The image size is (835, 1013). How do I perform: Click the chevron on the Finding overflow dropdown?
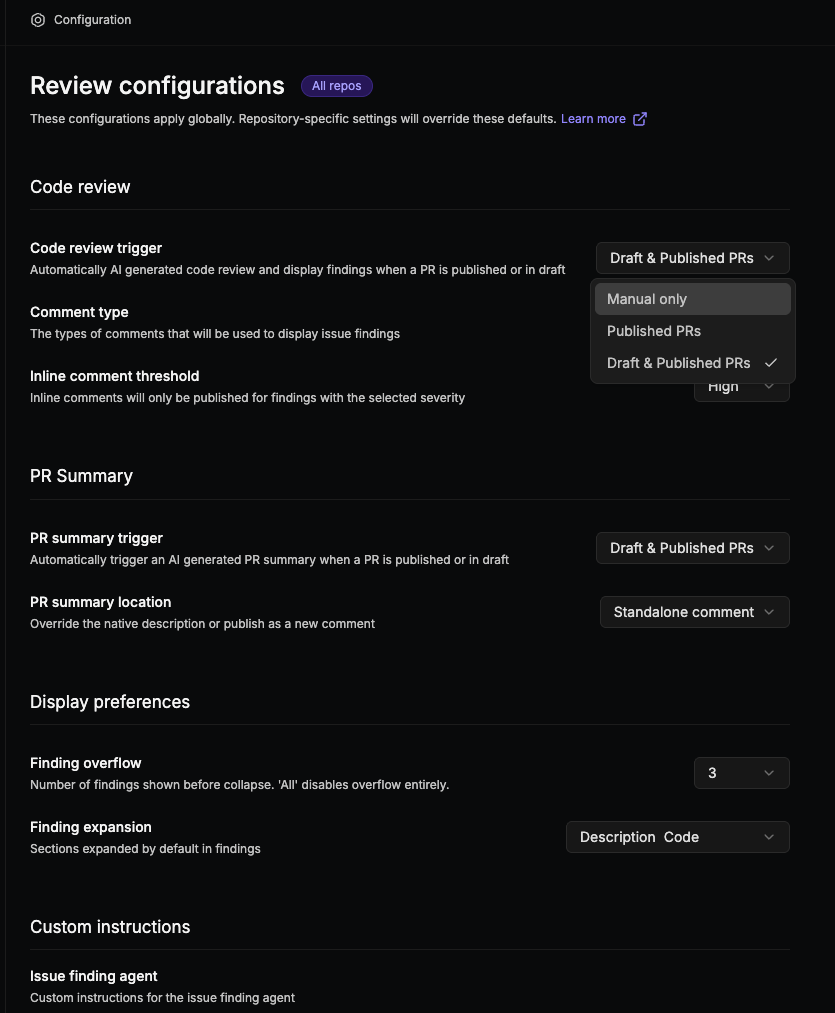click(769, 773)
